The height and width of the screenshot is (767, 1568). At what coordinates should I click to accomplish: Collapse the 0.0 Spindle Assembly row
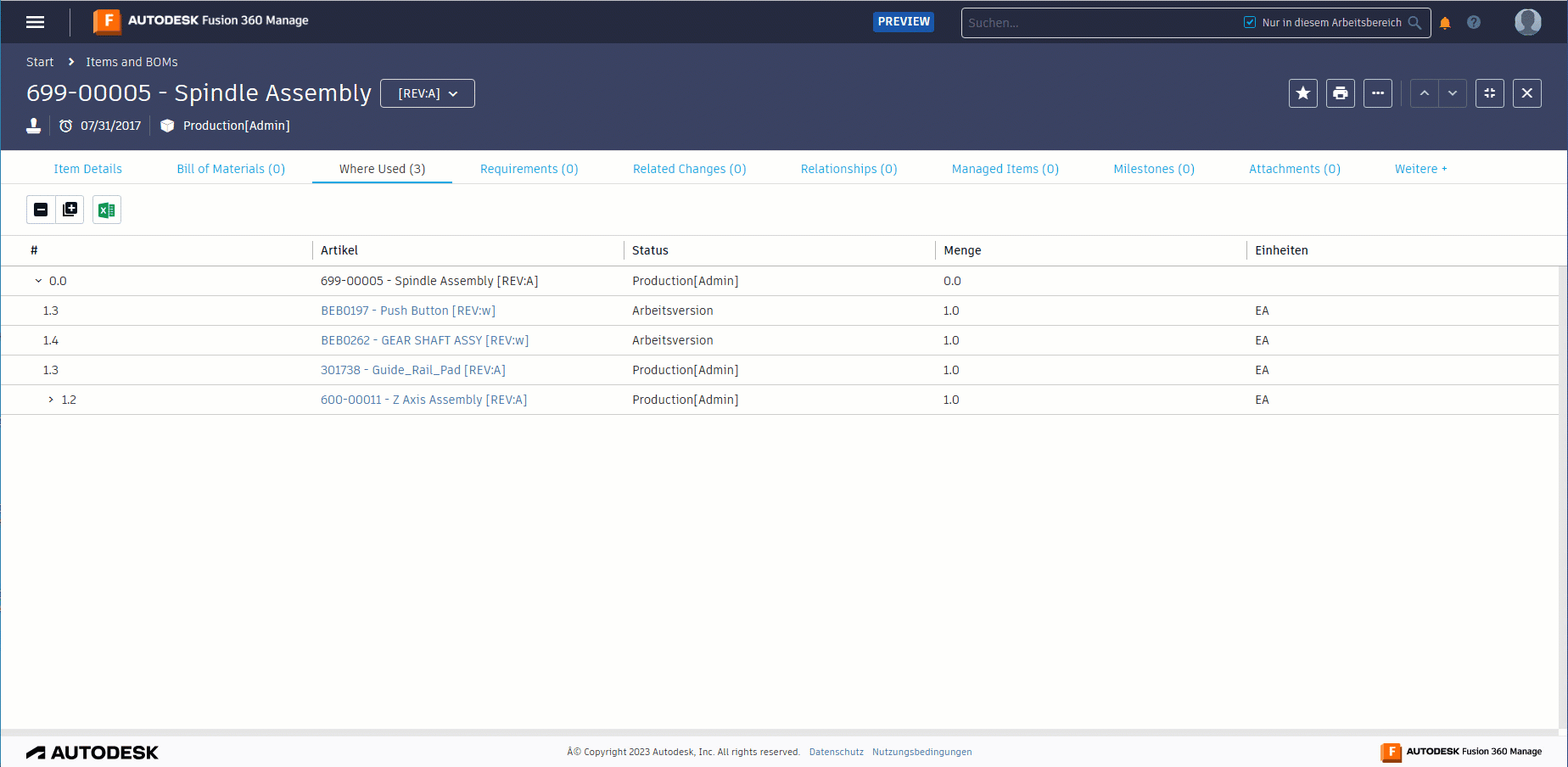click(38, 281)
